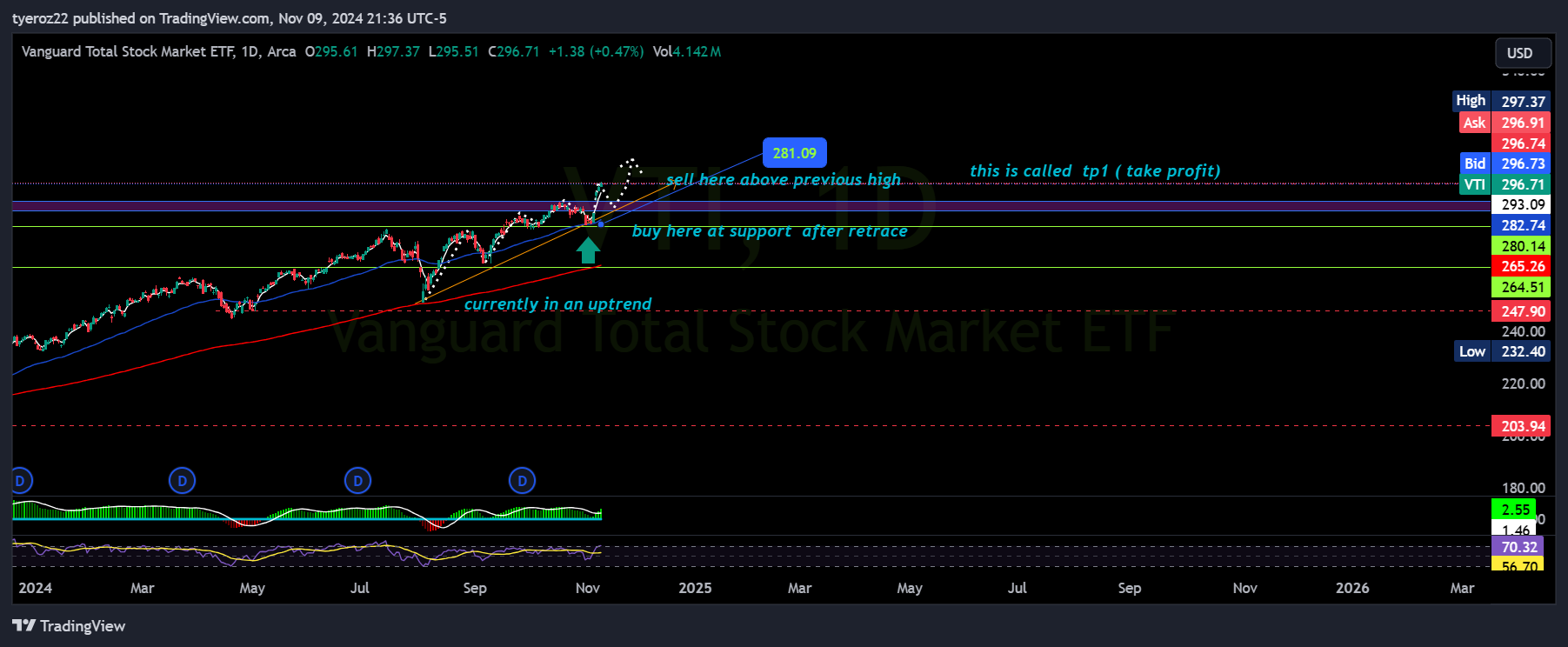This screenshot has width=1568, height=647.
Task: Click the blue 281.09 price callout label
Action: point(795,153)
